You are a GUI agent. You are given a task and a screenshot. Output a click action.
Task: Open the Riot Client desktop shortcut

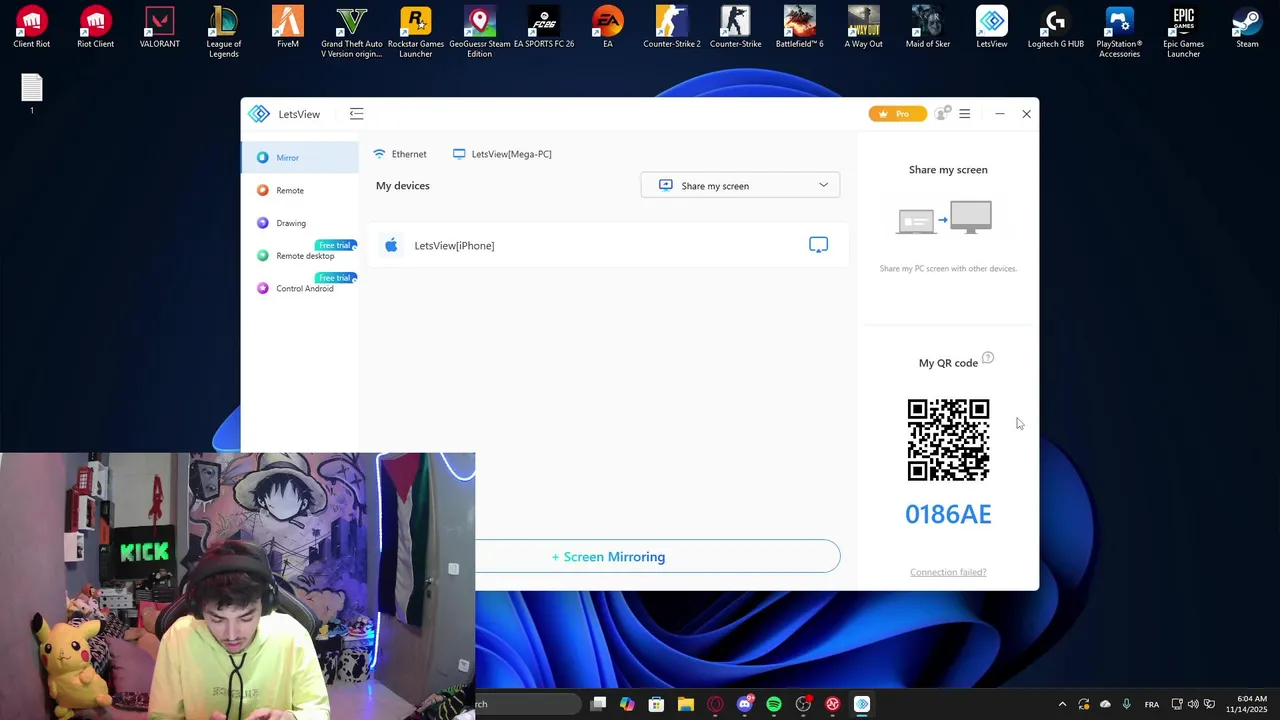(96, 28)
